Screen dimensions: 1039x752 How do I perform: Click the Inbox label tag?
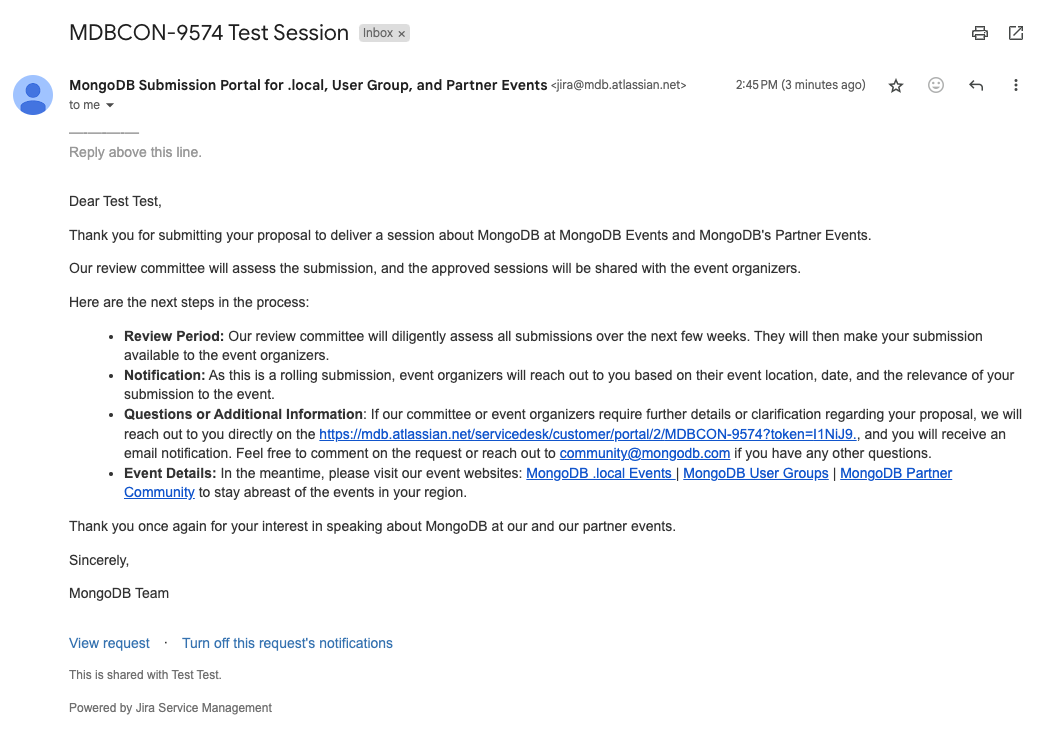click(x=378, y=33)
